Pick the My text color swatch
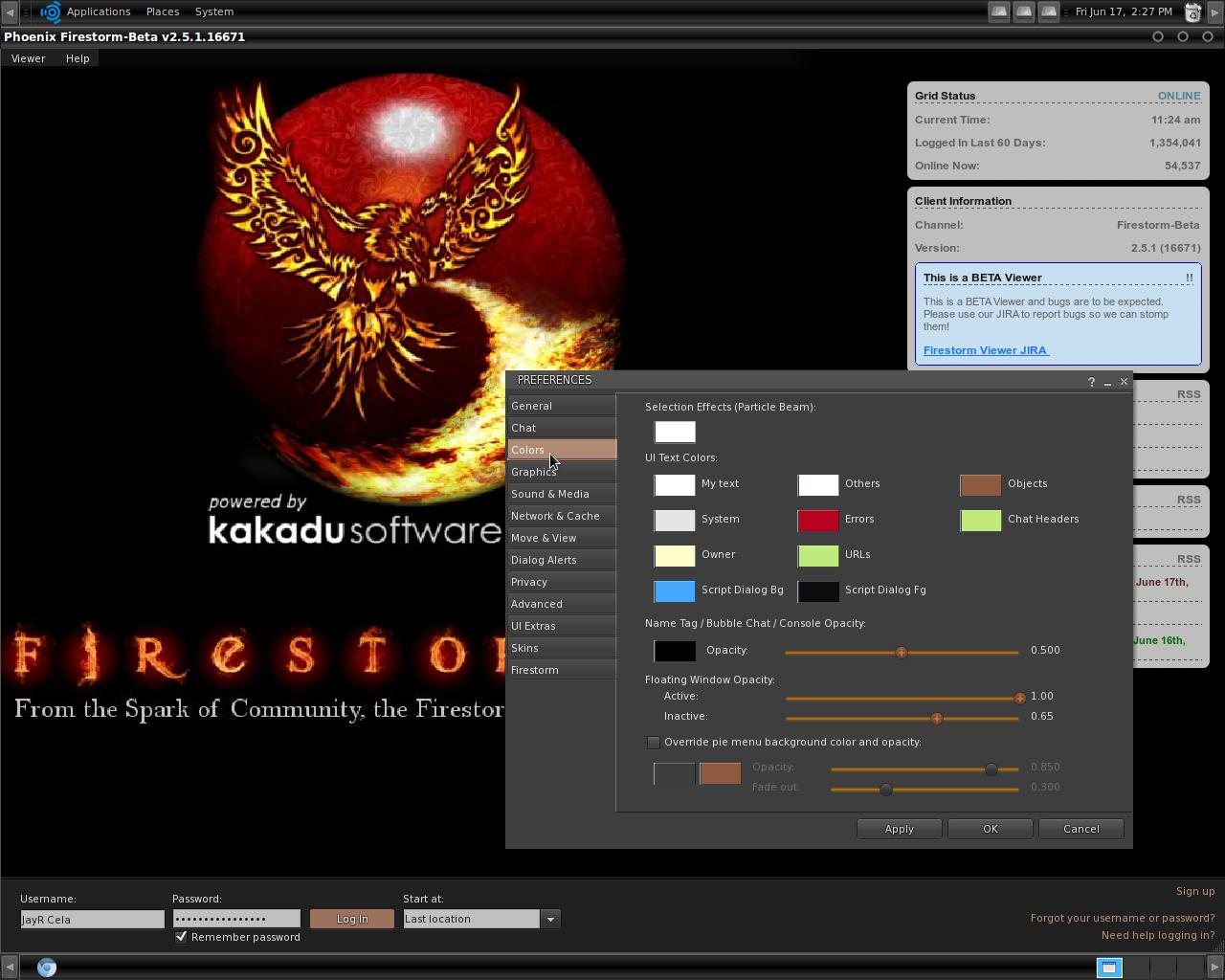The image size is (1225, 980). tap(675, 484)
